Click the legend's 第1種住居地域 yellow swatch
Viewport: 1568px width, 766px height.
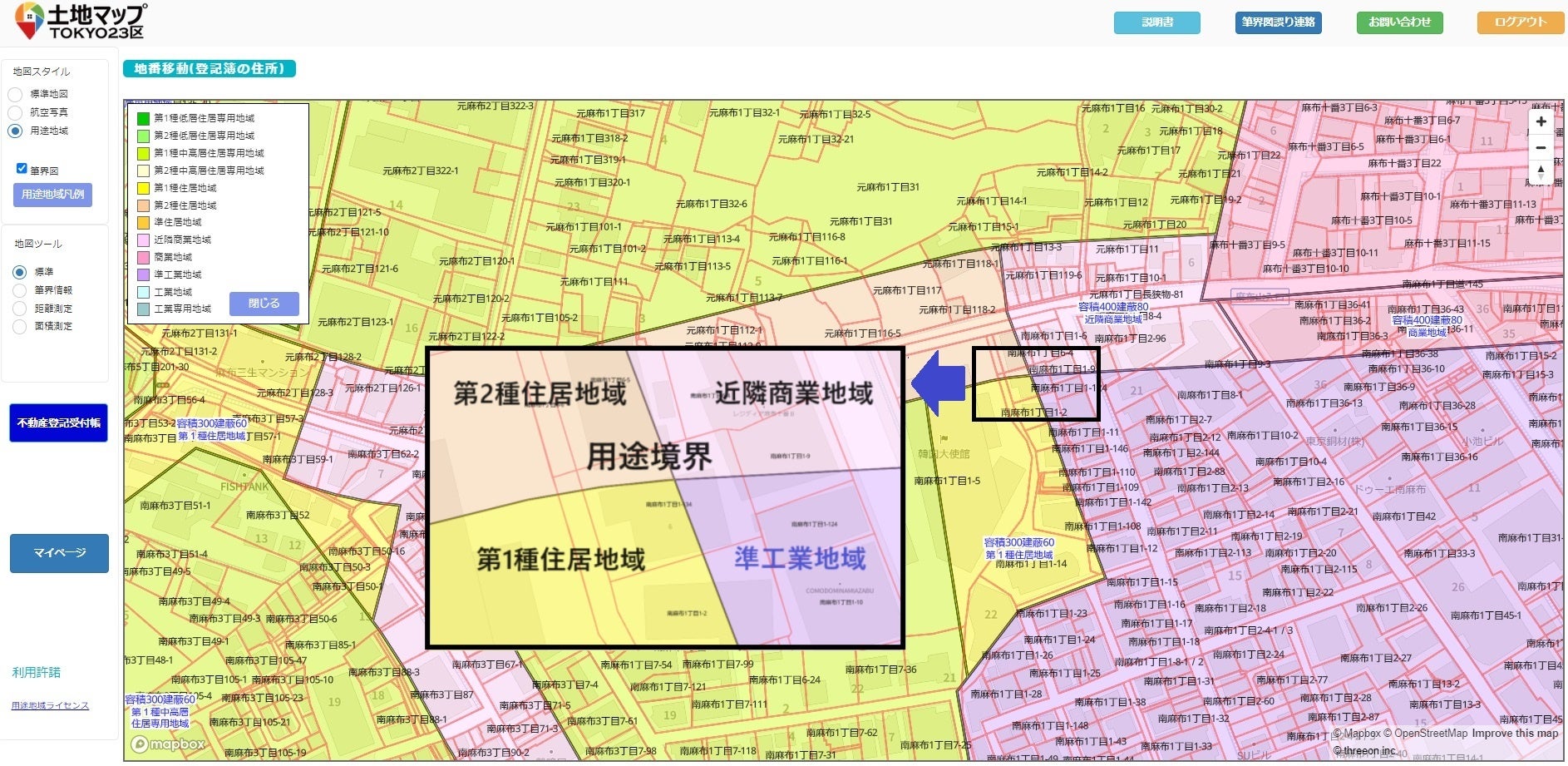(143, 188)
